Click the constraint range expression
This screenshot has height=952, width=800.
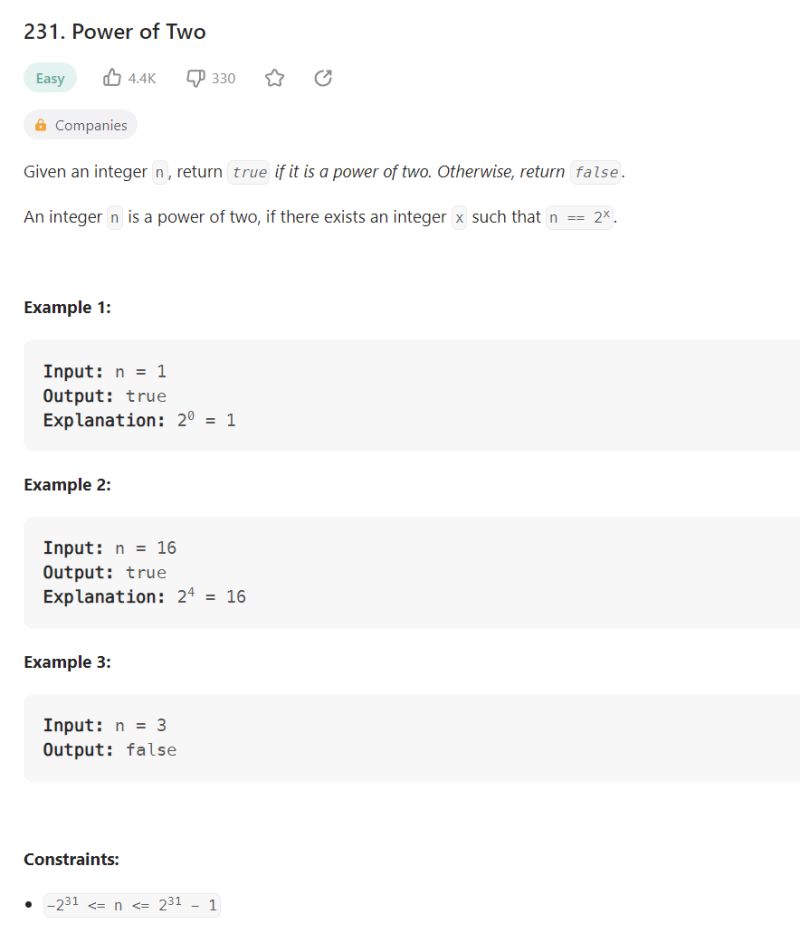coord(132,905)
